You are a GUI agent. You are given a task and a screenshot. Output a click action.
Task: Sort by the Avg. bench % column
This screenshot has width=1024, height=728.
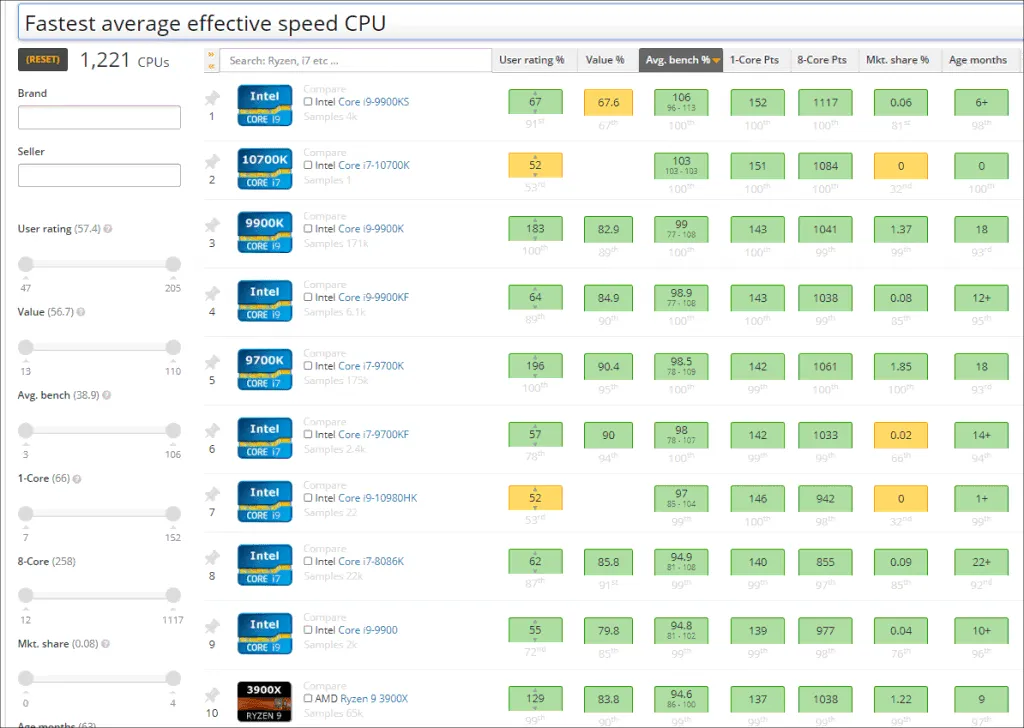683,60
